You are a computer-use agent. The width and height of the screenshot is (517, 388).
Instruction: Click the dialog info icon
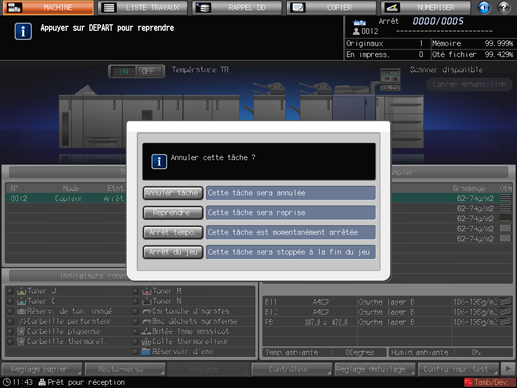159,162
